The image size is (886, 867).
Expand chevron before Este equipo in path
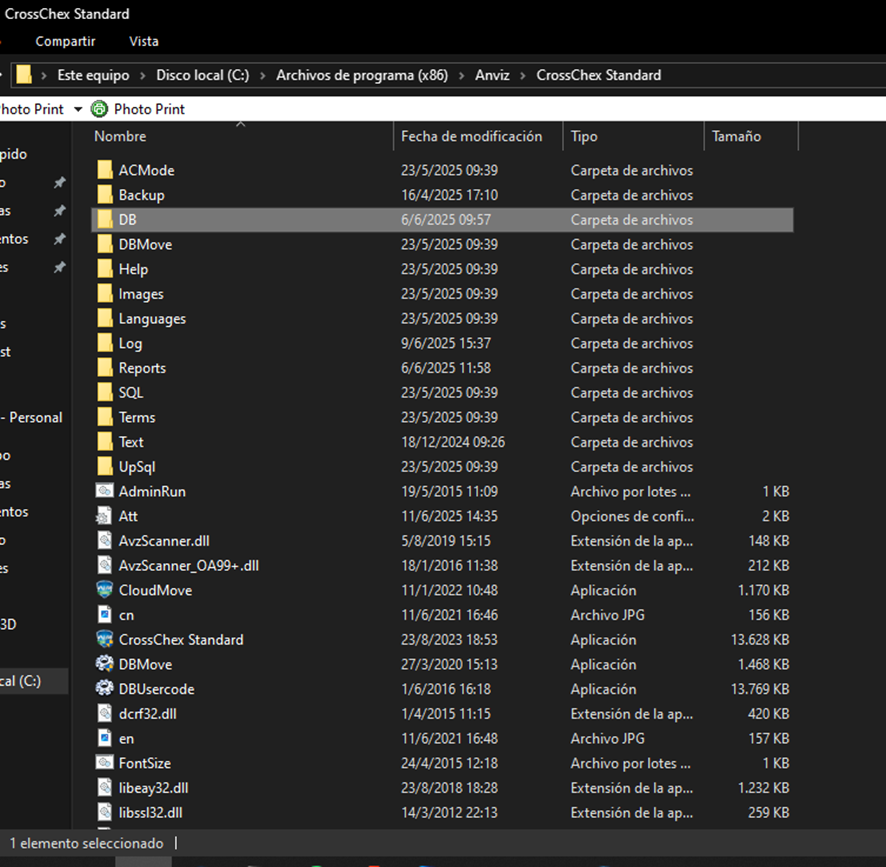44,75
